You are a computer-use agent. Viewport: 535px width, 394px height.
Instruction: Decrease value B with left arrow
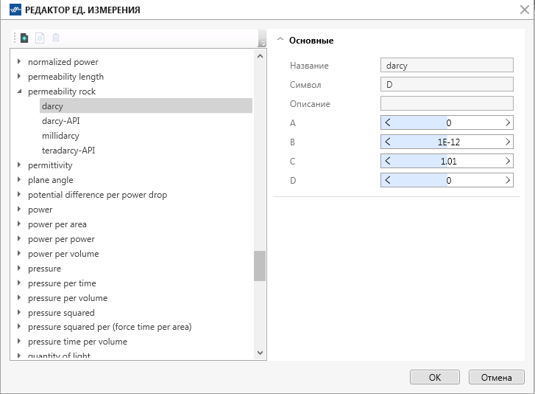coord(388,142)
